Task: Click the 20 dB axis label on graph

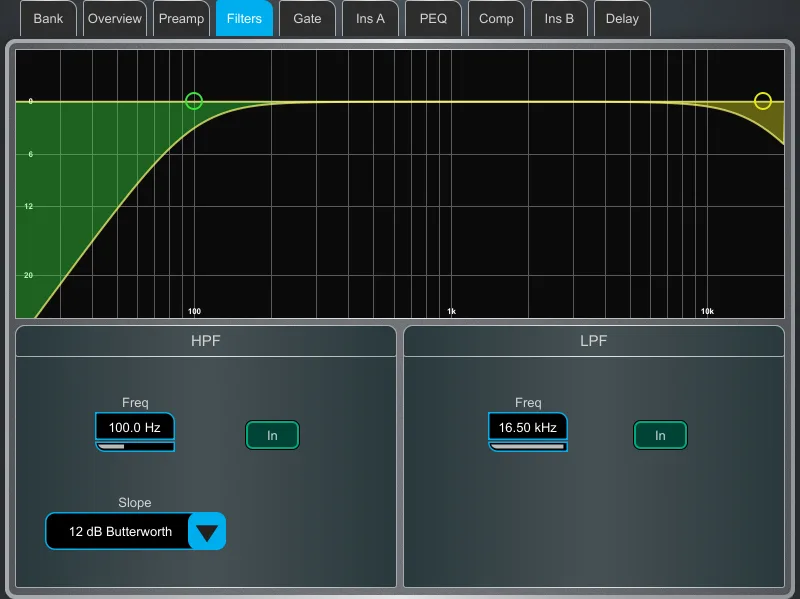Action: tap(29, 275)
